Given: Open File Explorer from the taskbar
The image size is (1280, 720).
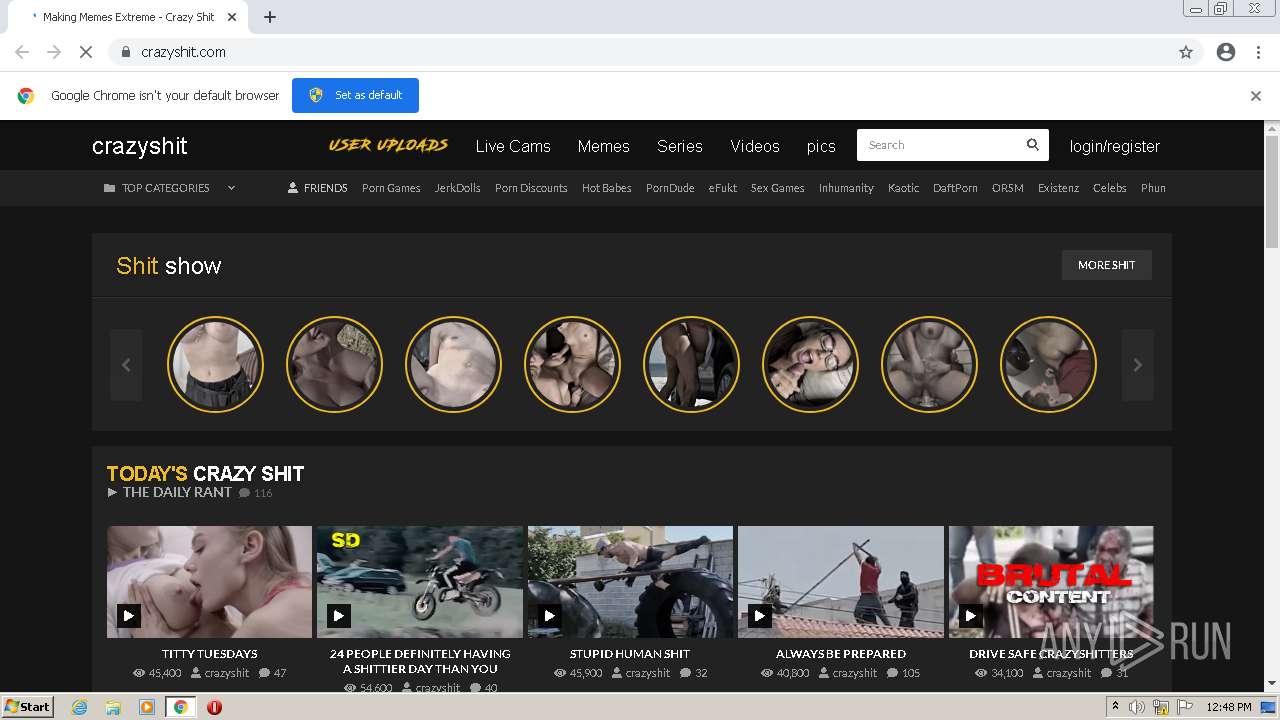Looking at the screenshot, I should (x=113, y=707).
